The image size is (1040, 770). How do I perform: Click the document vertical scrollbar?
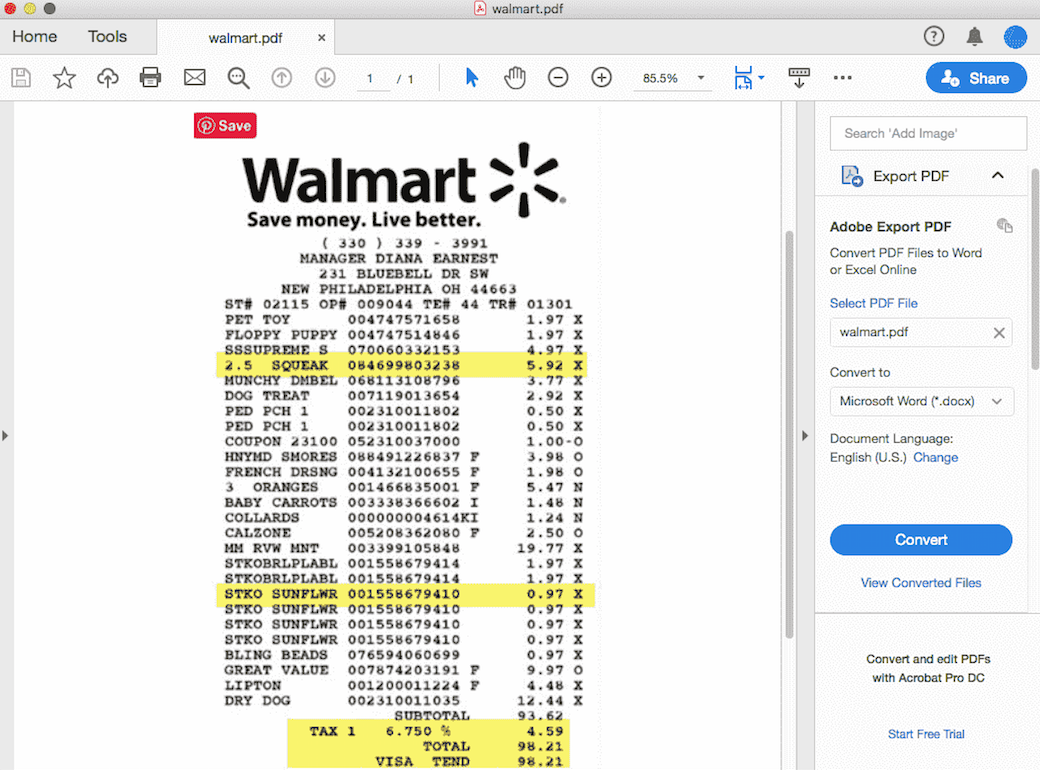pyautogui.click(x=789, y=434)
